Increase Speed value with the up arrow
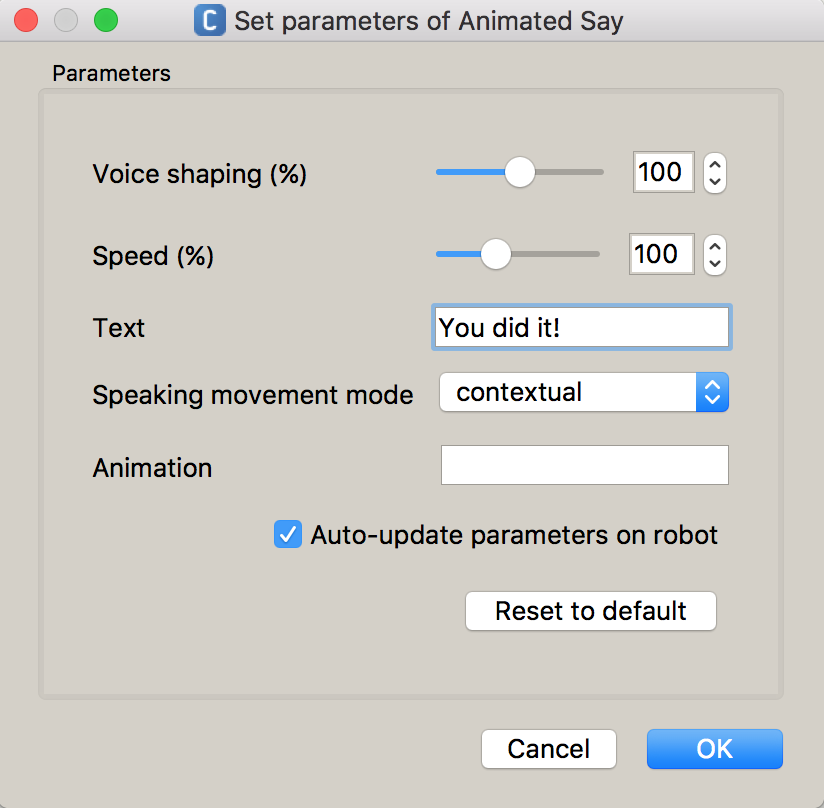824x808 pixels. click(714, 245)
